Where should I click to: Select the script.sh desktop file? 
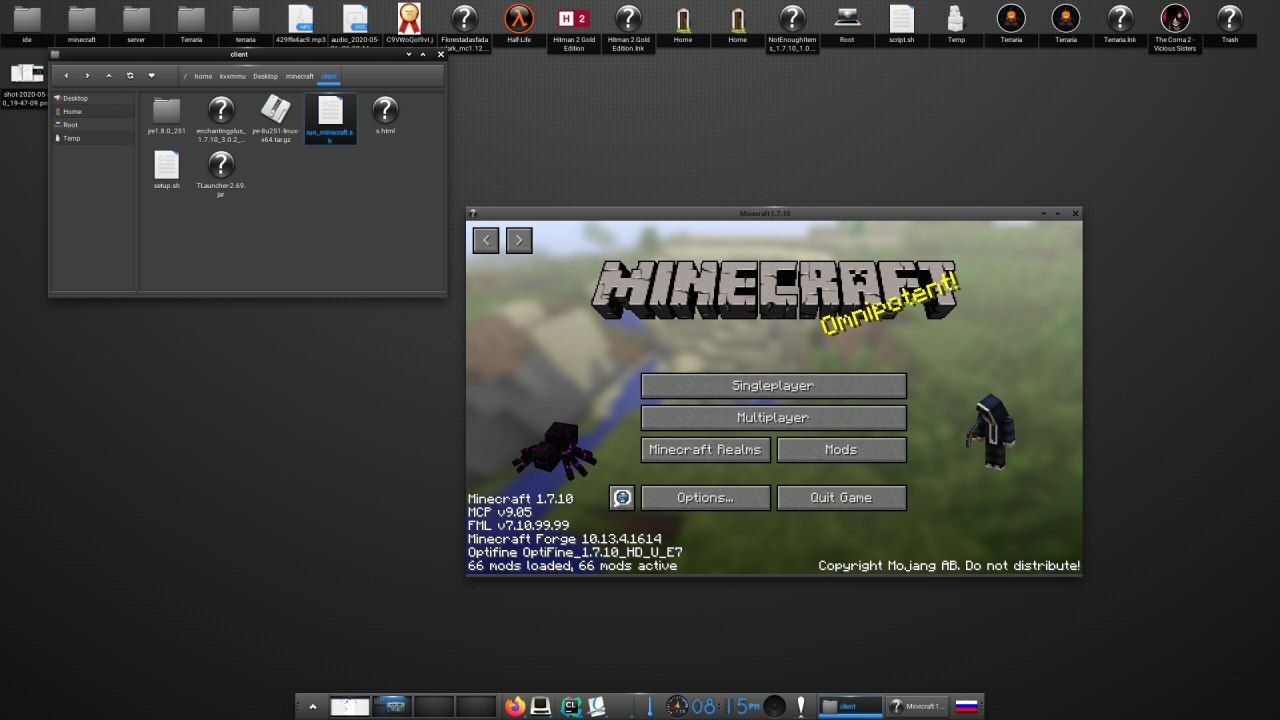[x=902, y=24]
